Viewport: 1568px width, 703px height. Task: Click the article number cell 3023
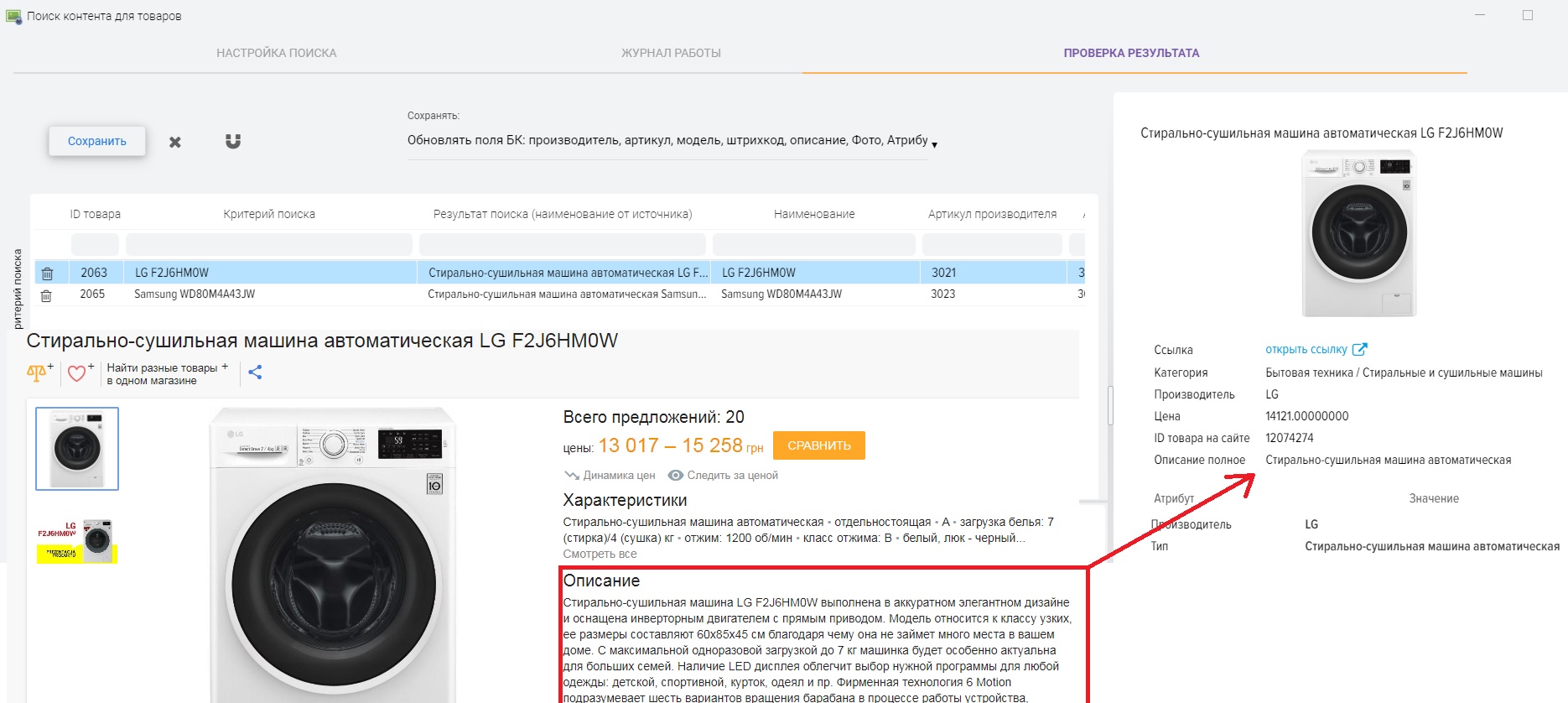pos(993,294)
